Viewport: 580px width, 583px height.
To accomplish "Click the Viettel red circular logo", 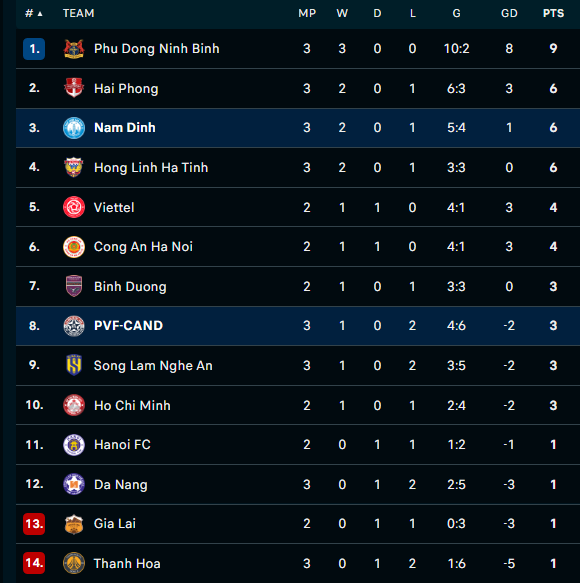I will [74, 207].
